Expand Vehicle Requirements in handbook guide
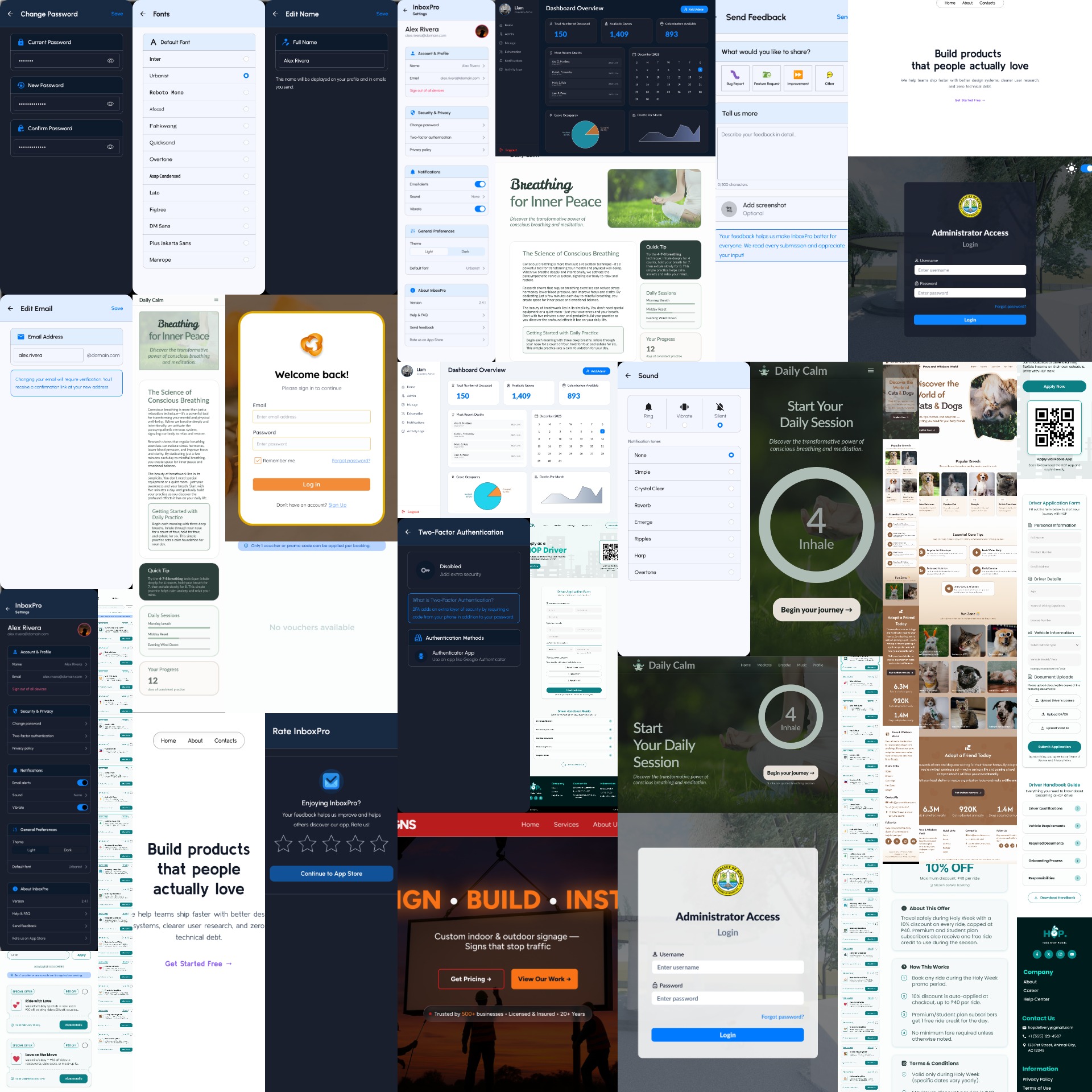 (x=1054, y=826)
